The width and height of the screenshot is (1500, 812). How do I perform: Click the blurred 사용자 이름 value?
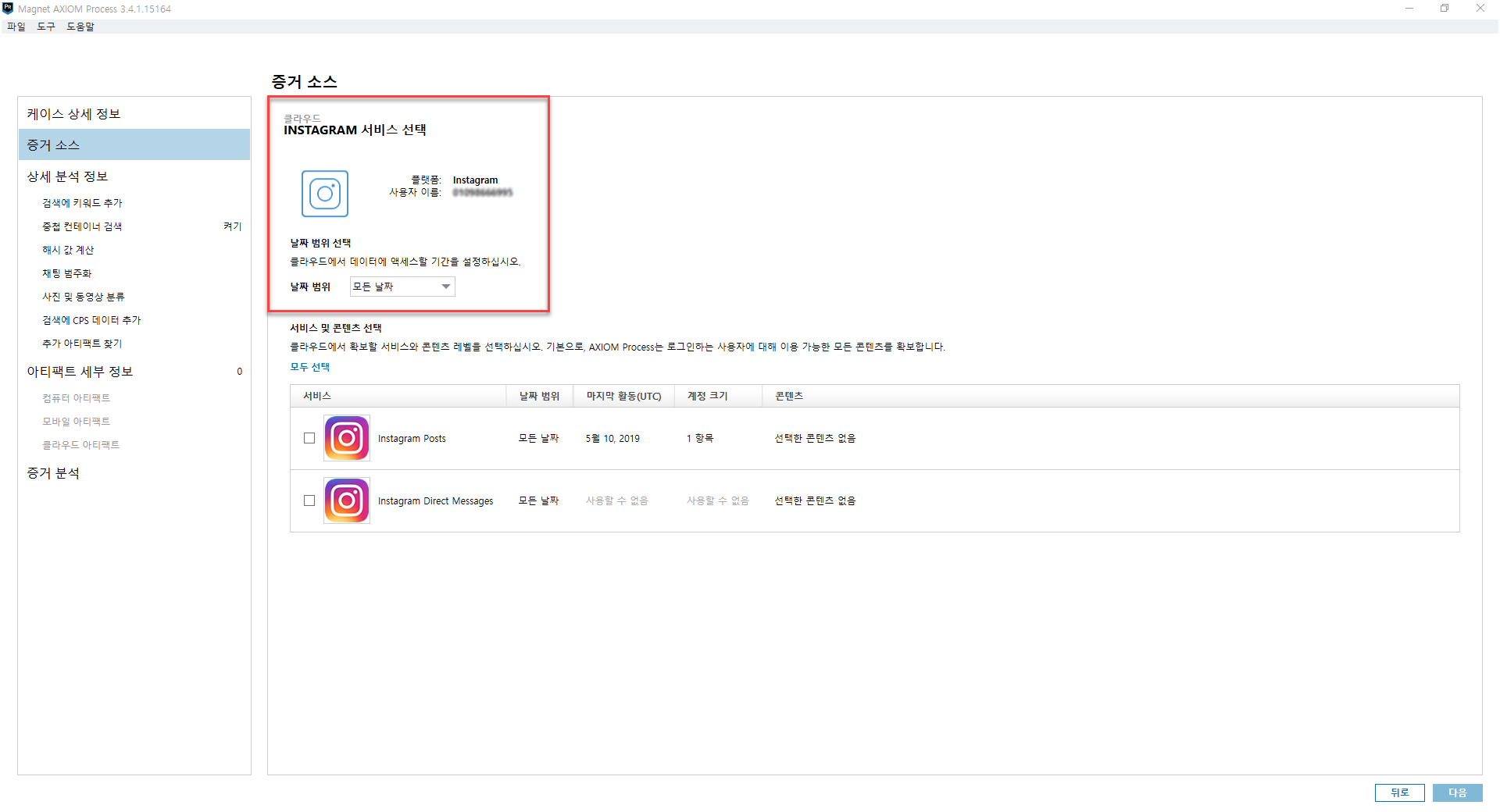click(x=483, y=193)
